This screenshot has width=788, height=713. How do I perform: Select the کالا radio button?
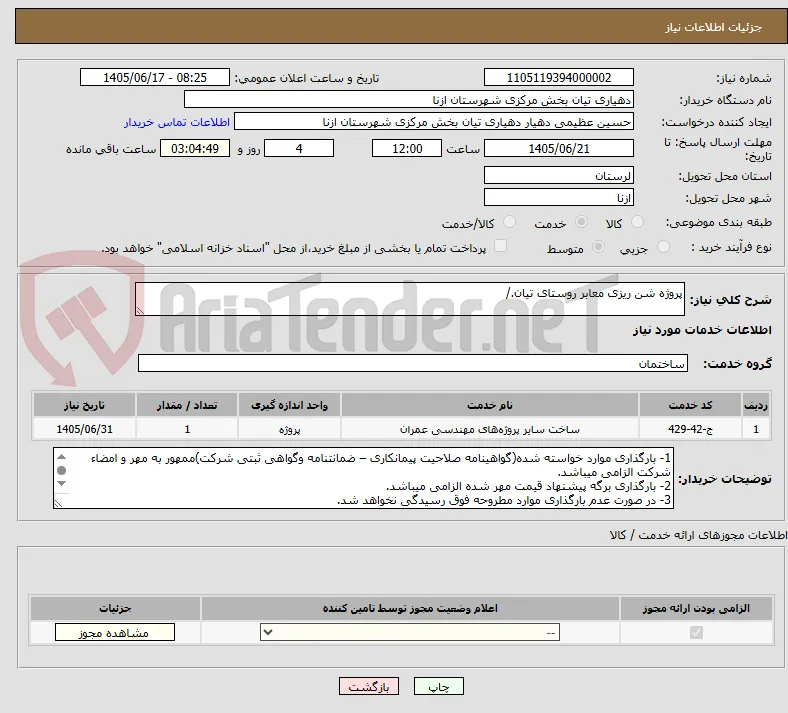coord(637,222)
